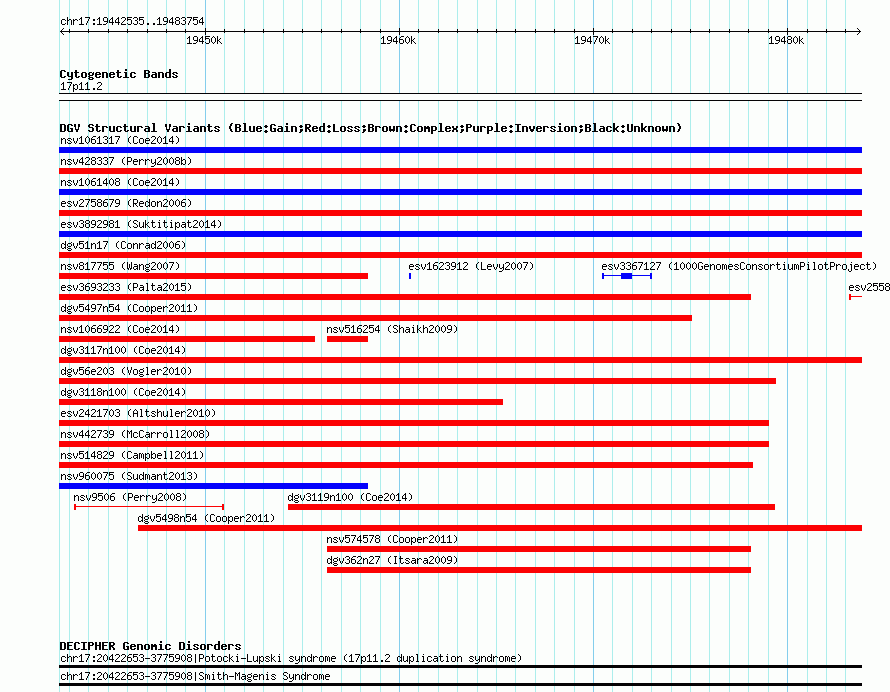Select esv3367127 (1000GenomesConsortiumPilotProject) label
890x692 pixels.
click(739, 266)
